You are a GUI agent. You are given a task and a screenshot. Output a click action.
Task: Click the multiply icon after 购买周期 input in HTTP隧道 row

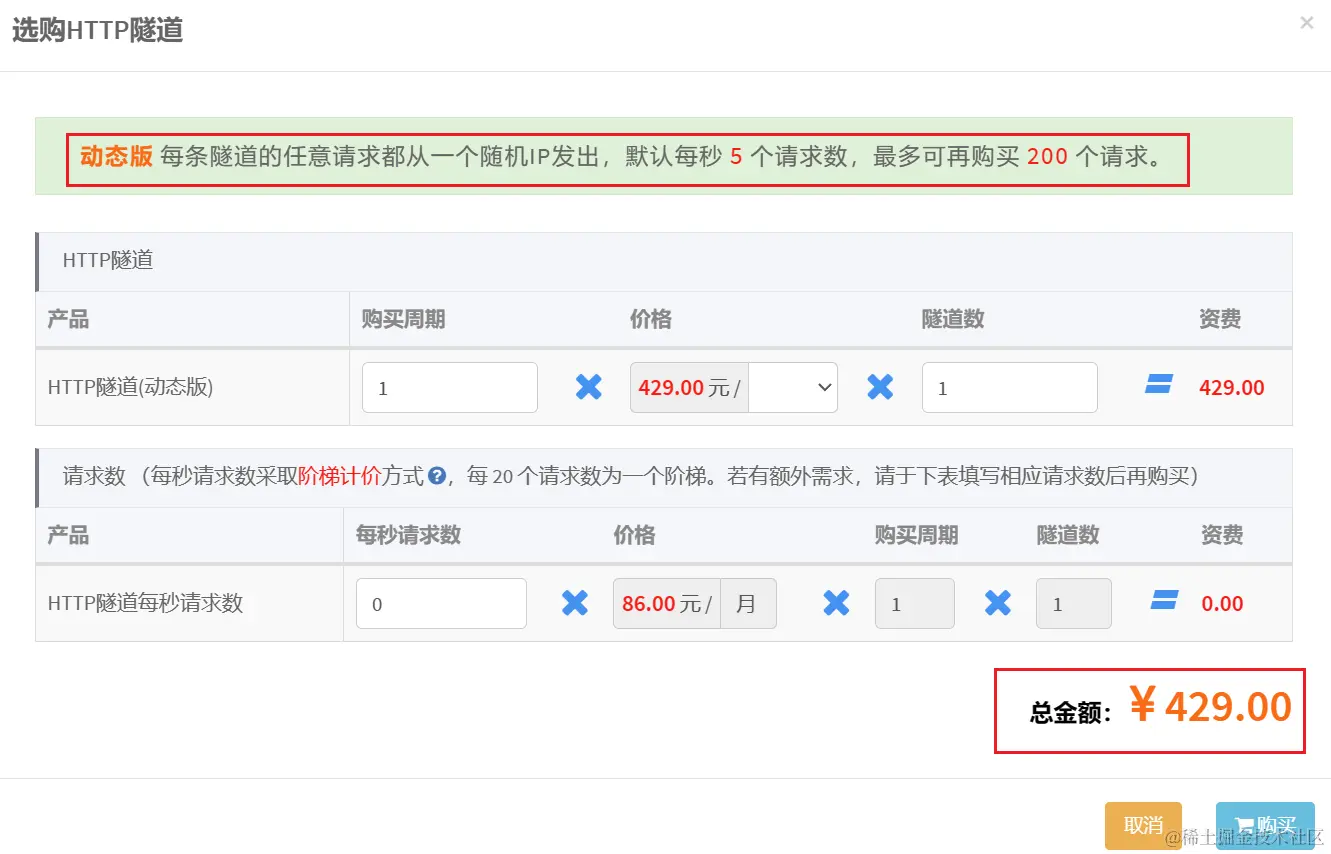[589, 387]
